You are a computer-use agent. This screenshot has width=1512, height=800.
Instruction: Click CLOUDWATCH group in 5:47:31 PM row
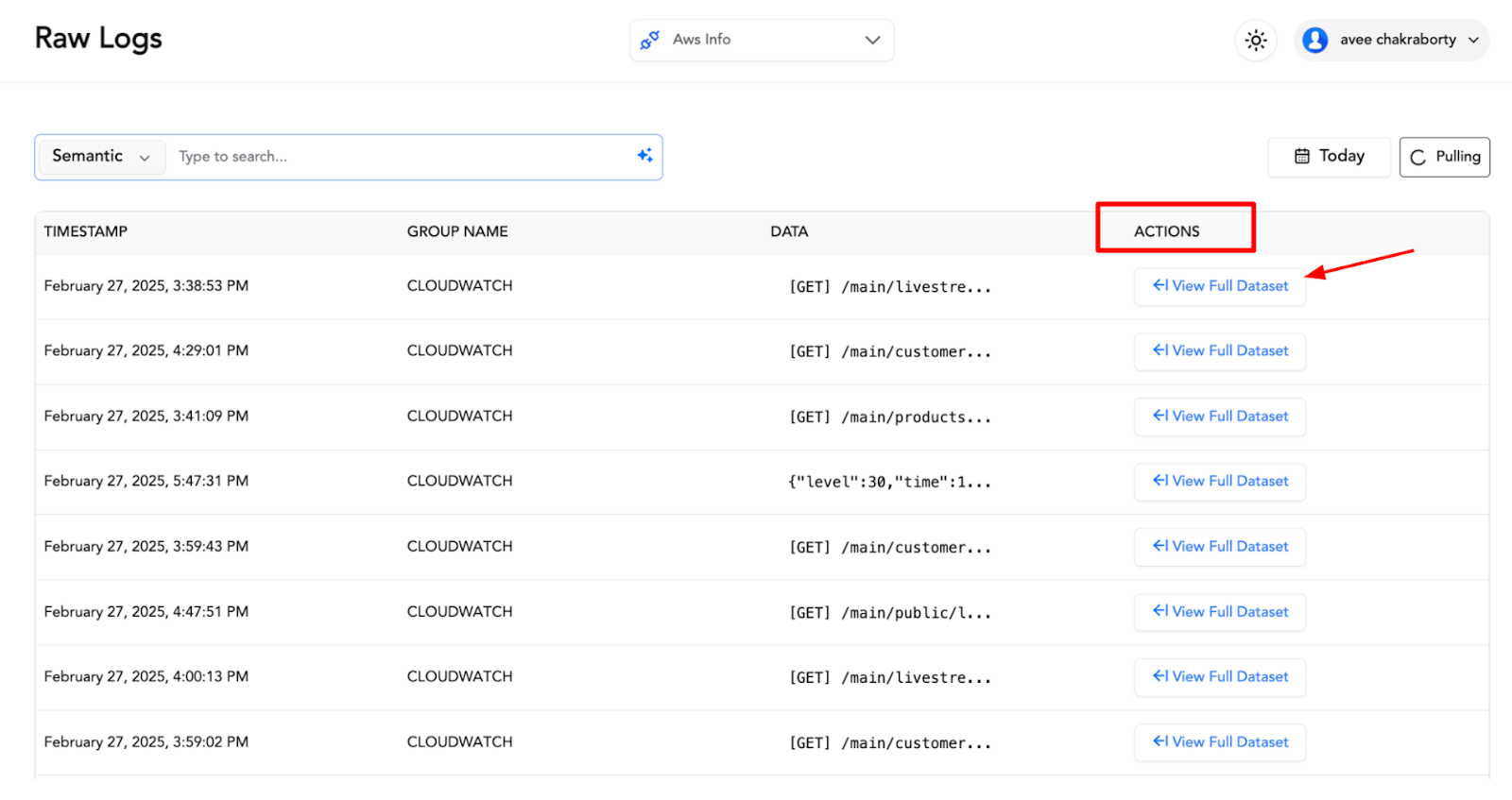click(460, 482)
